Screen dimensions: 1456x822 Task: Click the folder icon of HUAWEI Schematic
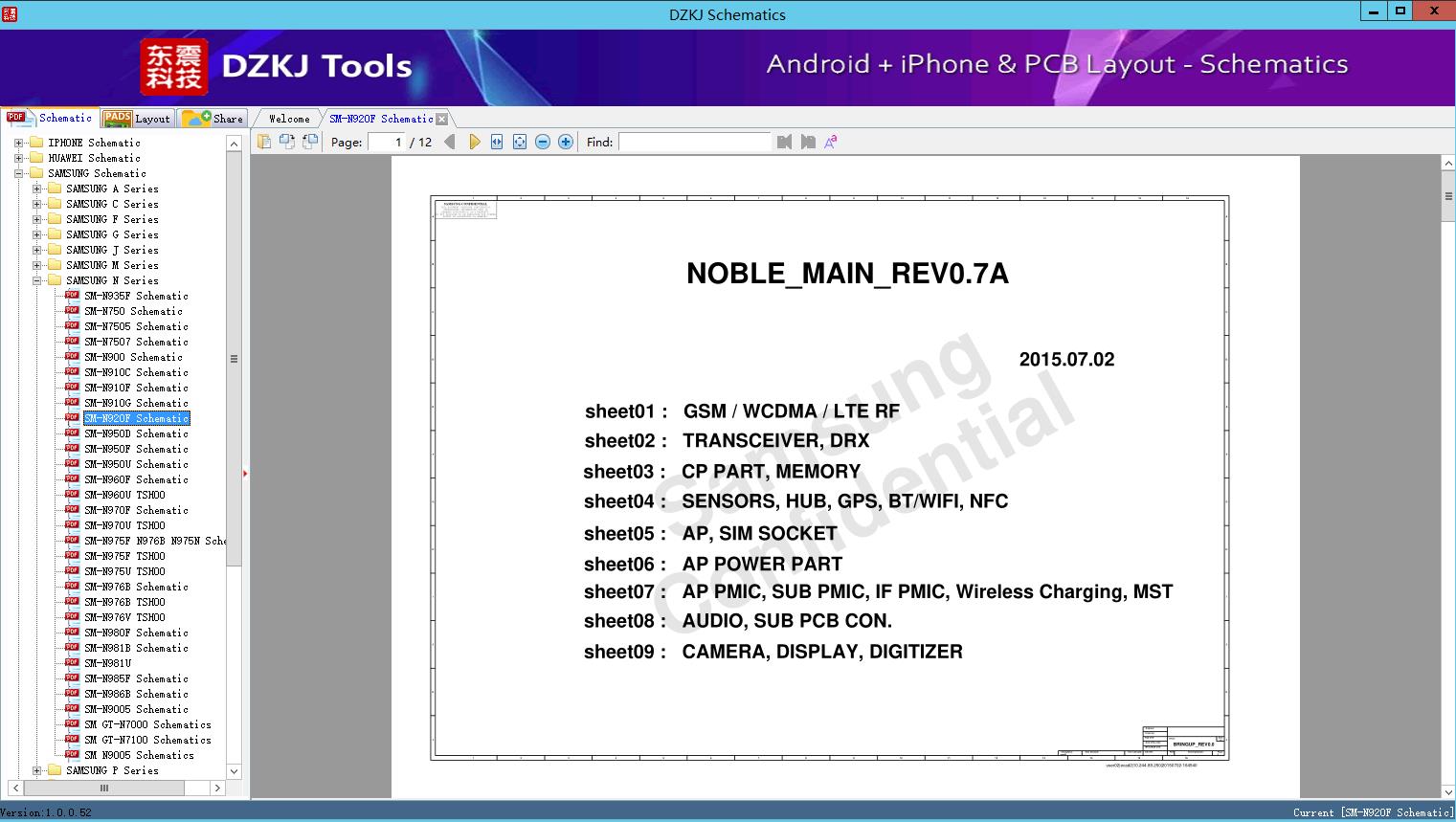[36, 158]
